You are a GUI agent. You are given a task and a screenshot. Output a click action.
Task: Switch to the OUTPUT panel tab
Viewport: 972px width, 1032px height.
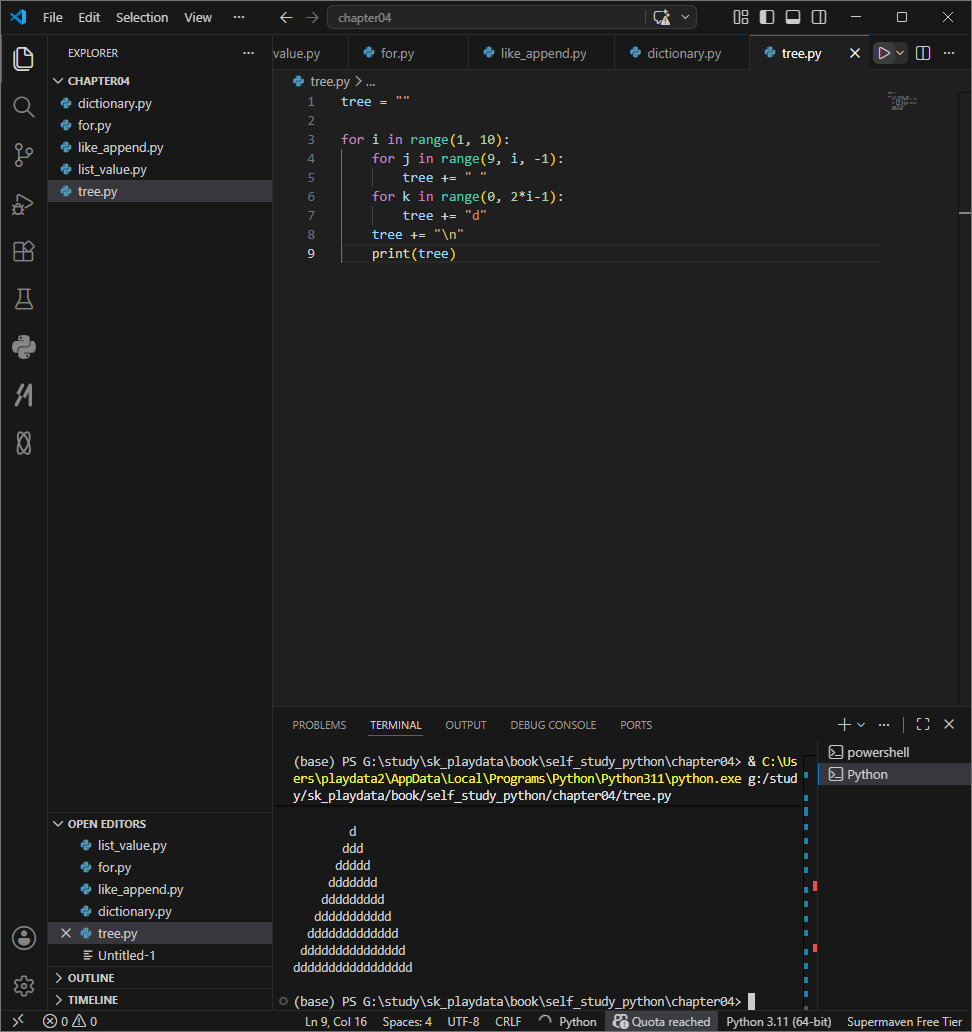click(466, 725)
